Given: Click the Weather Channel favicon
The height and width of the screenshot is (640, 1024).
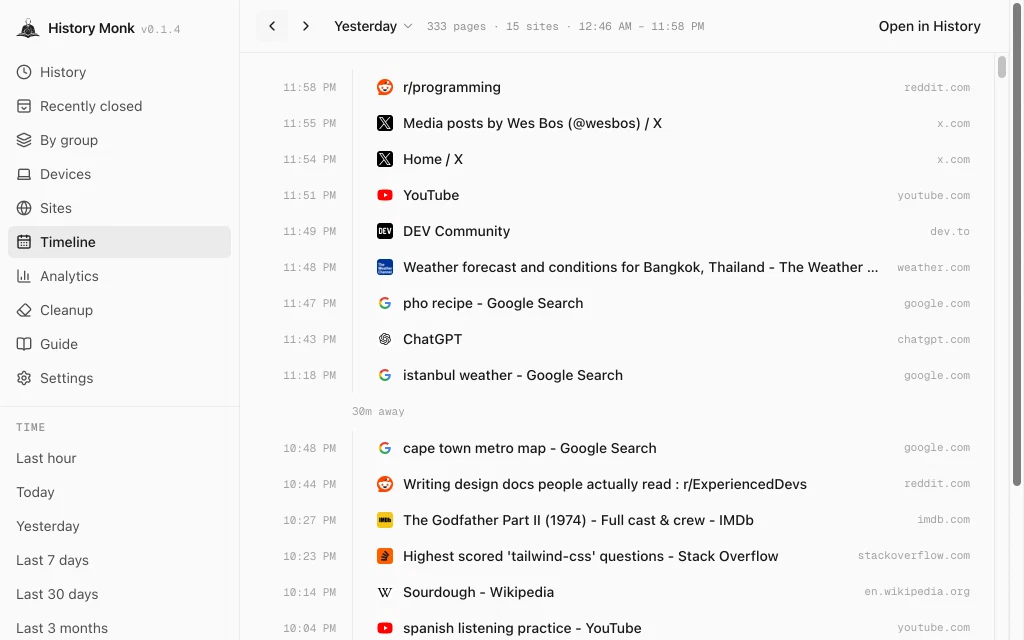Looking at the screenshot, I should click(x=385, y=266).
